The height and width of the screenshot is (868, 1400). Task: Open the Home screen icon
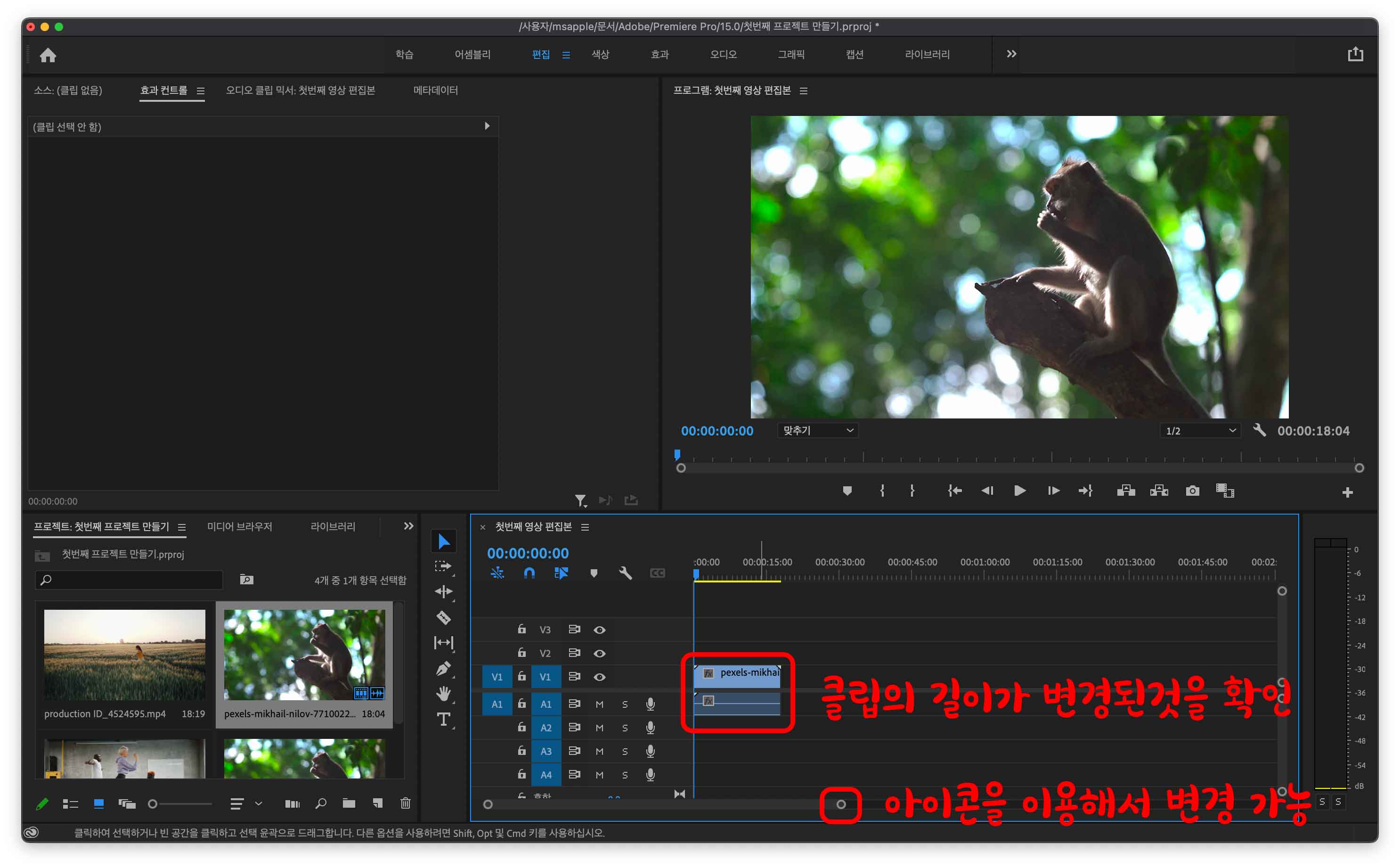tap(48, 55)
